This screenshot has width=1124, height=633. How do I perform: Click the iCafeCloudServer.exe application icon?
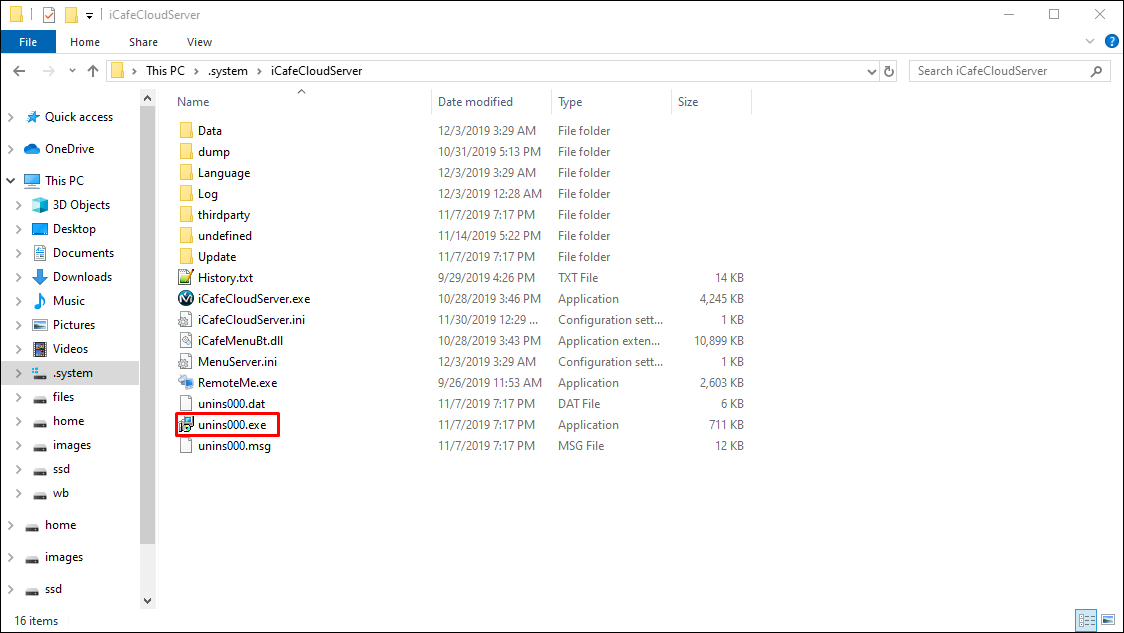[x=185, y=298]
